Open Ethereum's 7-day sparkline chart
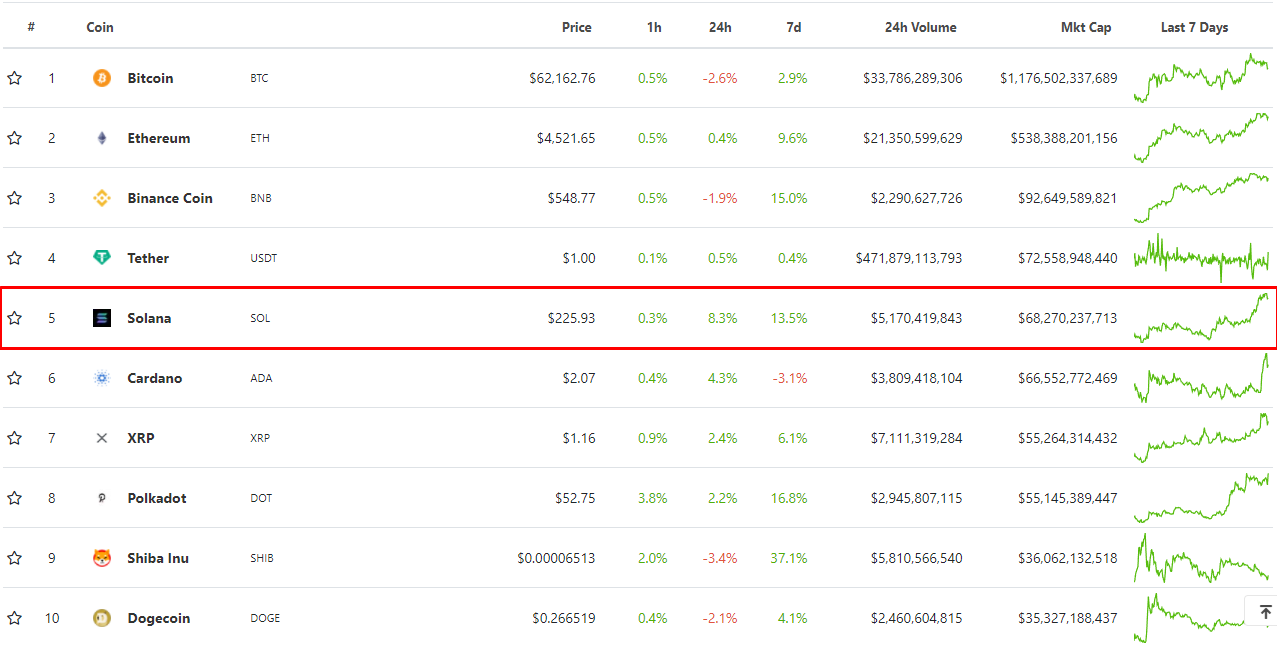This screenshot has width=1277, height=646. click(1201, 138)
